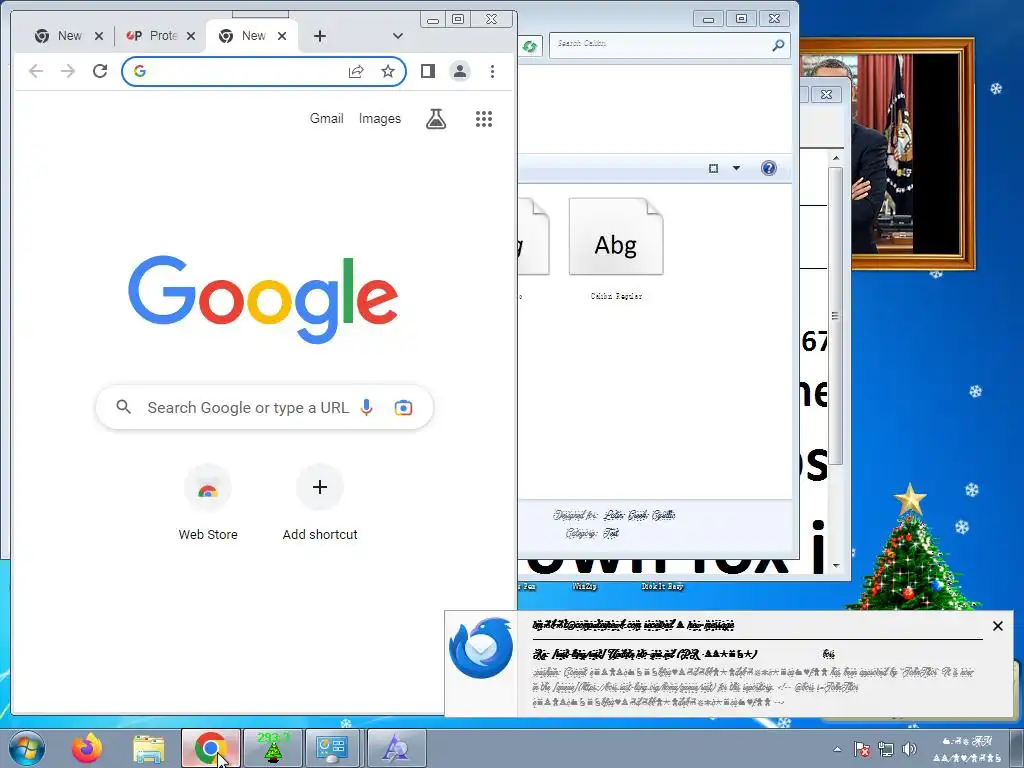Viewport: 1024px width, 768px height.
Task: Open a new Chrome tab with the plus
Action: 319,36
